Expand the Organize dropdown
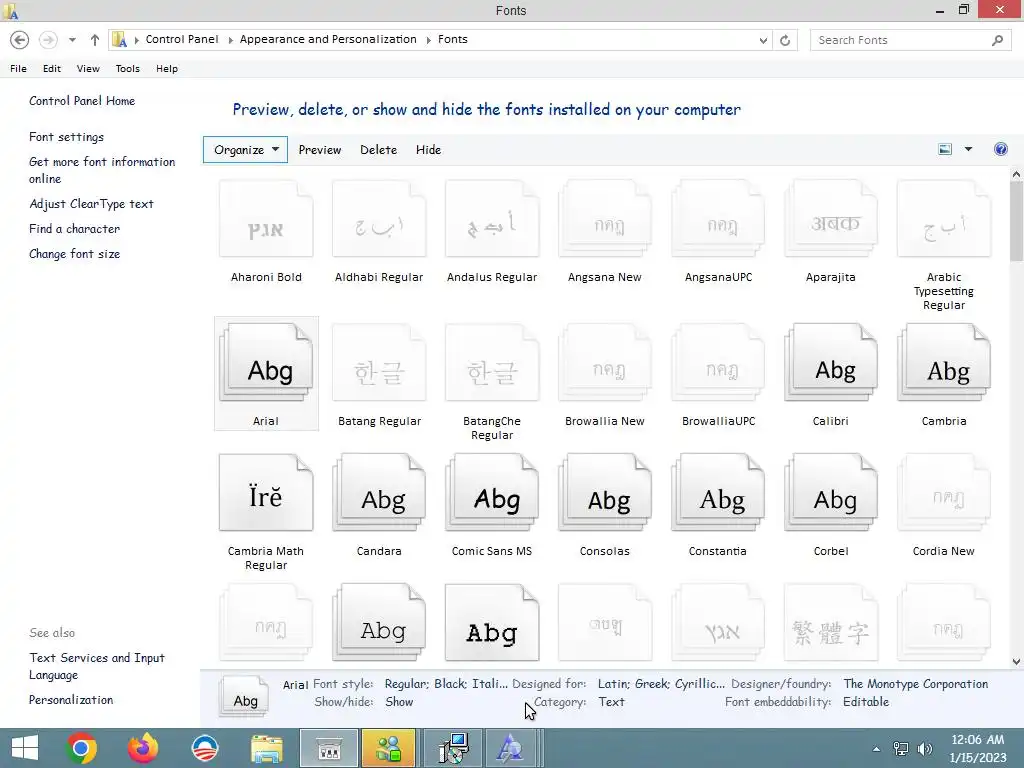This screenshot has height=768, width=1024. [x=245, y=150]
